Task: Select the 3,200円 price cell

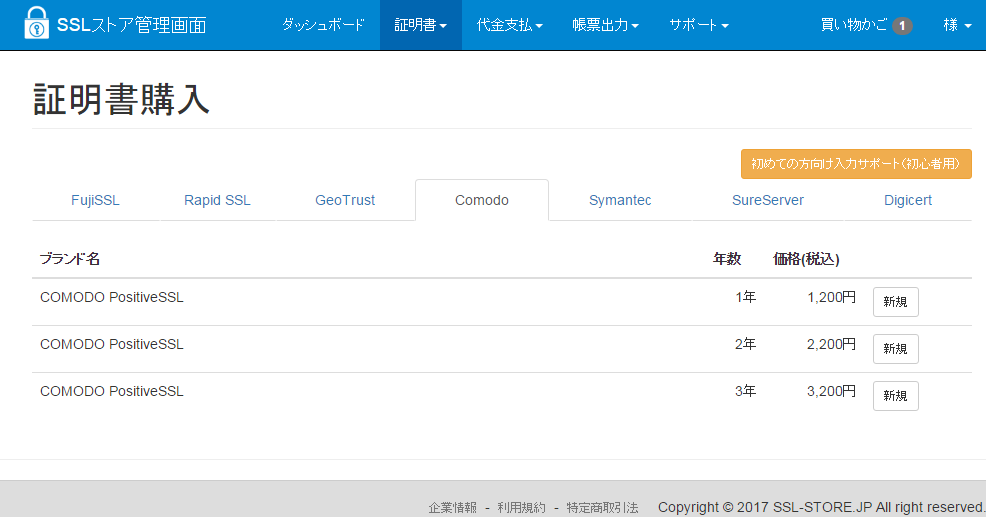Action: [x=831, y=391]
